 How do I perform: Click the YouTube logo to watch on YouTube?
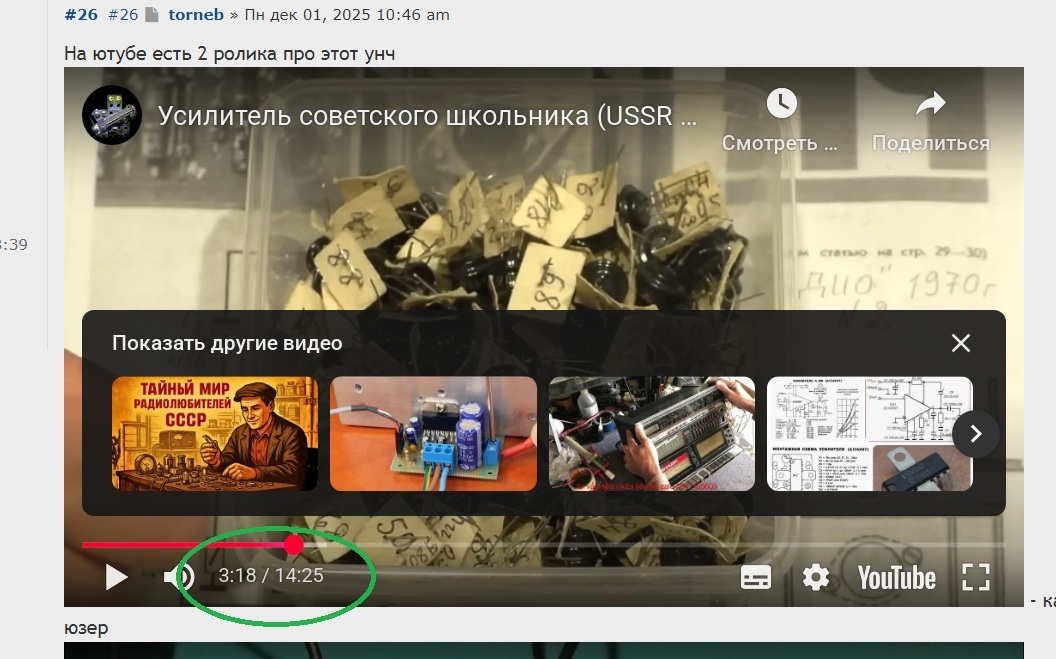(896, 577)
